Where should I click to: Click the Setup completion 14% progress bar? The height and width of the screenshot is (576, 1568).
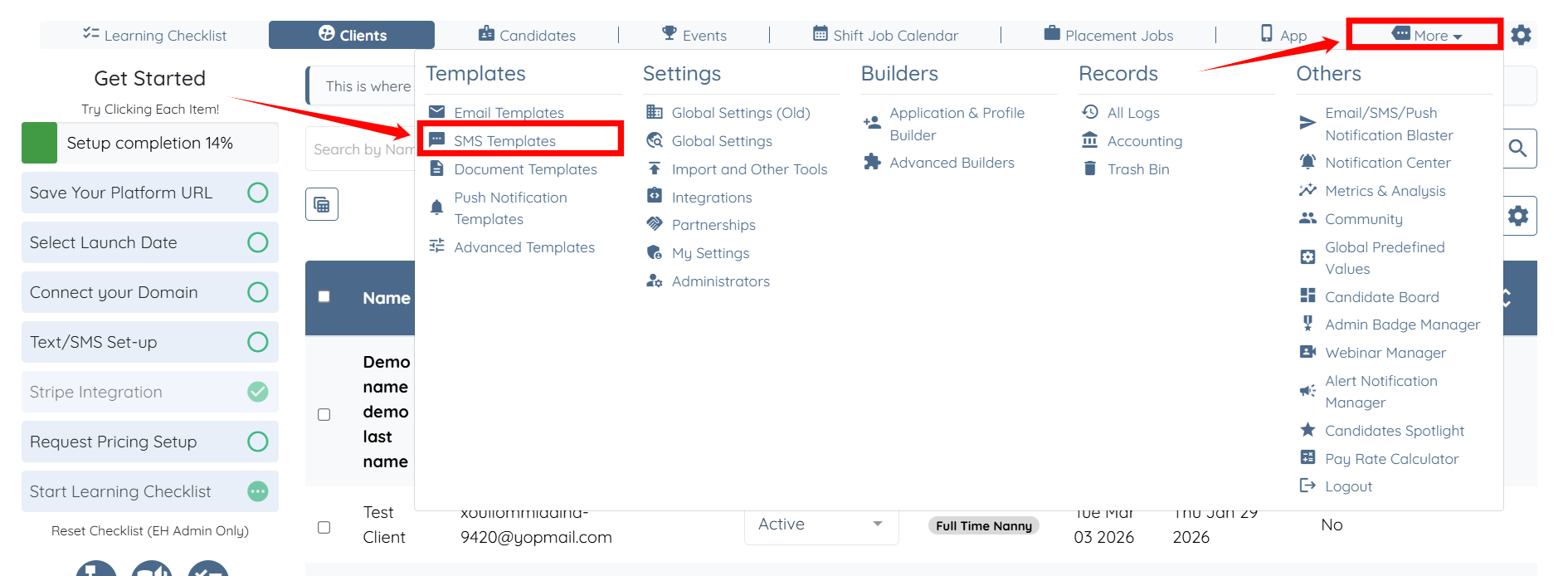(150, 143)
